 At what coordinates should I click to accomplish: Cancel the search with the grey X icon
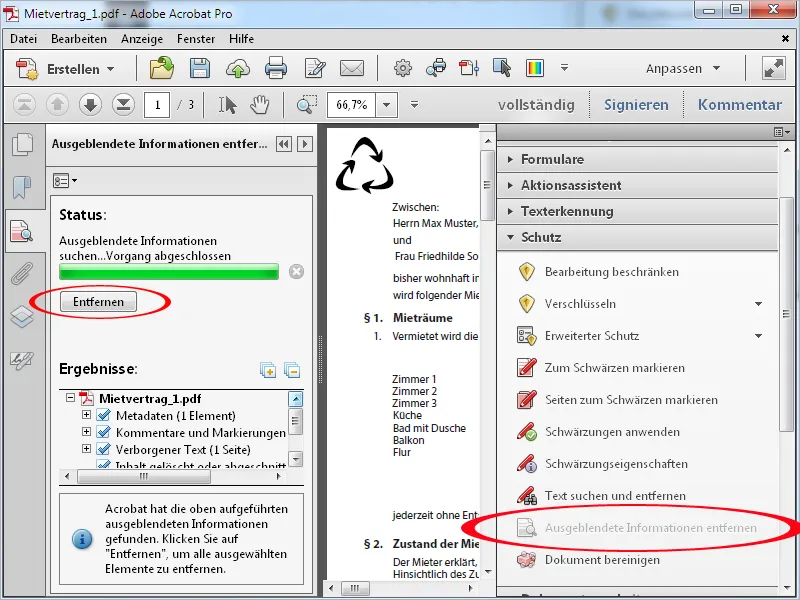pyautogui.click(x=296, y=271)
